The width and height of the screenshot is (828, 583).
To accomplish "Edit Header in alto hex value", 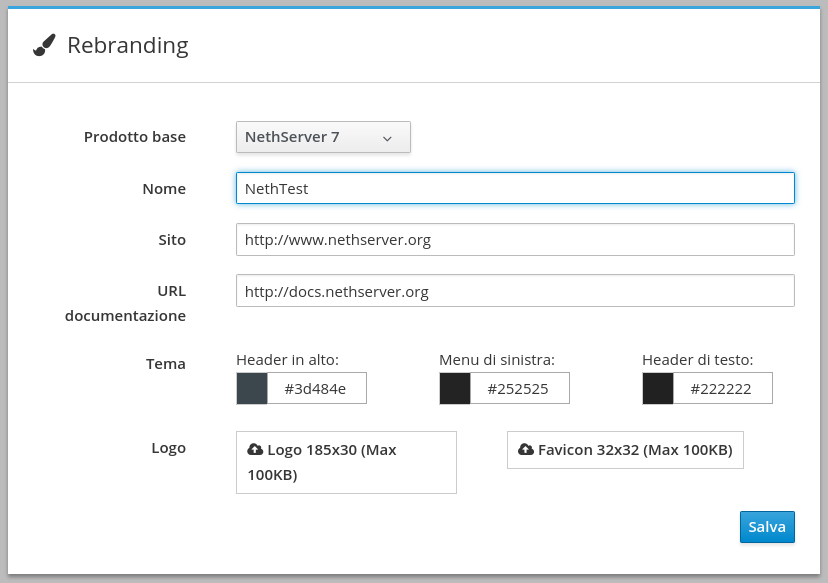I will click(317, 389).
